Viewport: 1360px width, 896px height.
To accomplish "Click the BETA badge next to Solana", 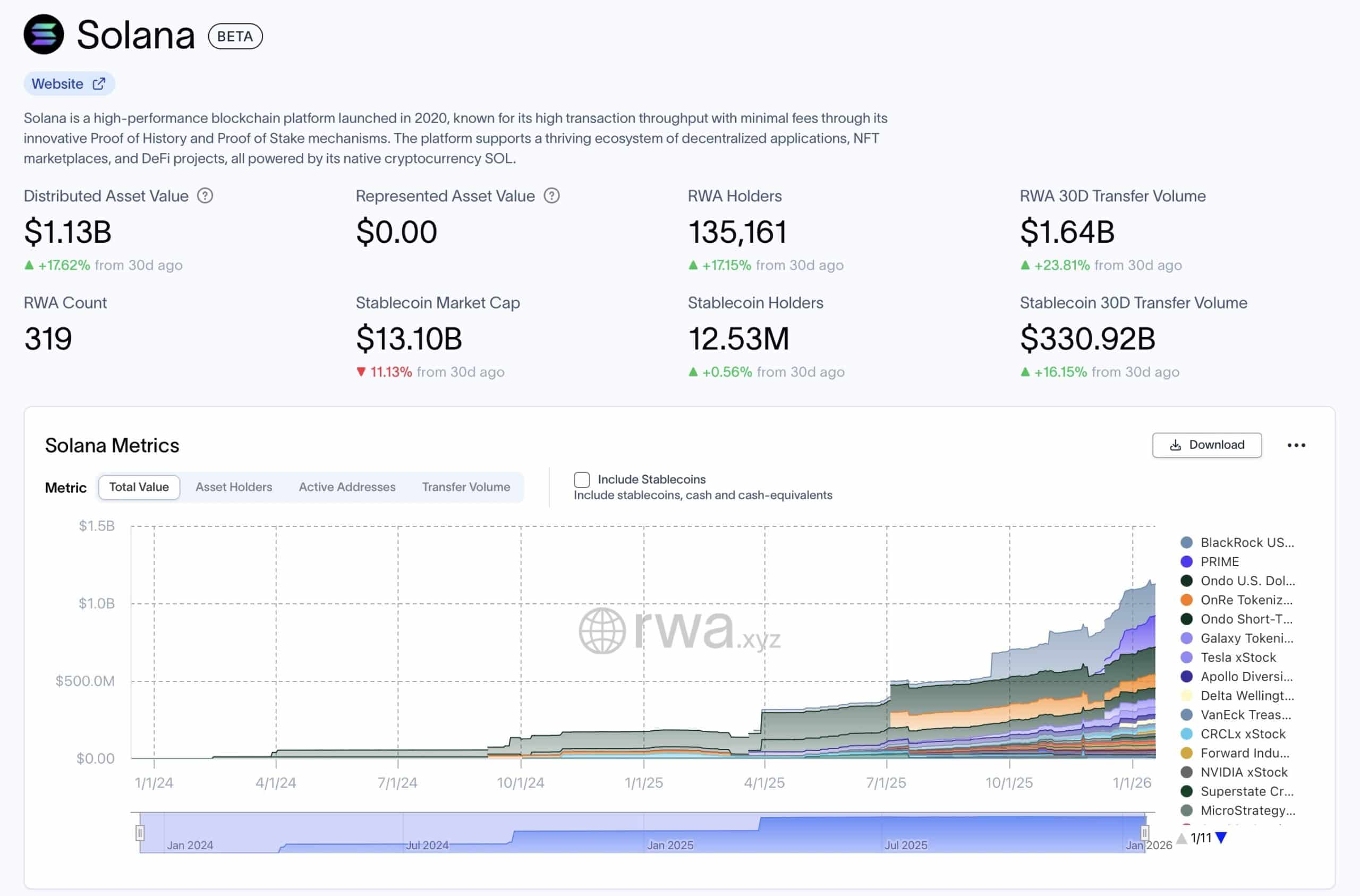I will coord(235,37).
